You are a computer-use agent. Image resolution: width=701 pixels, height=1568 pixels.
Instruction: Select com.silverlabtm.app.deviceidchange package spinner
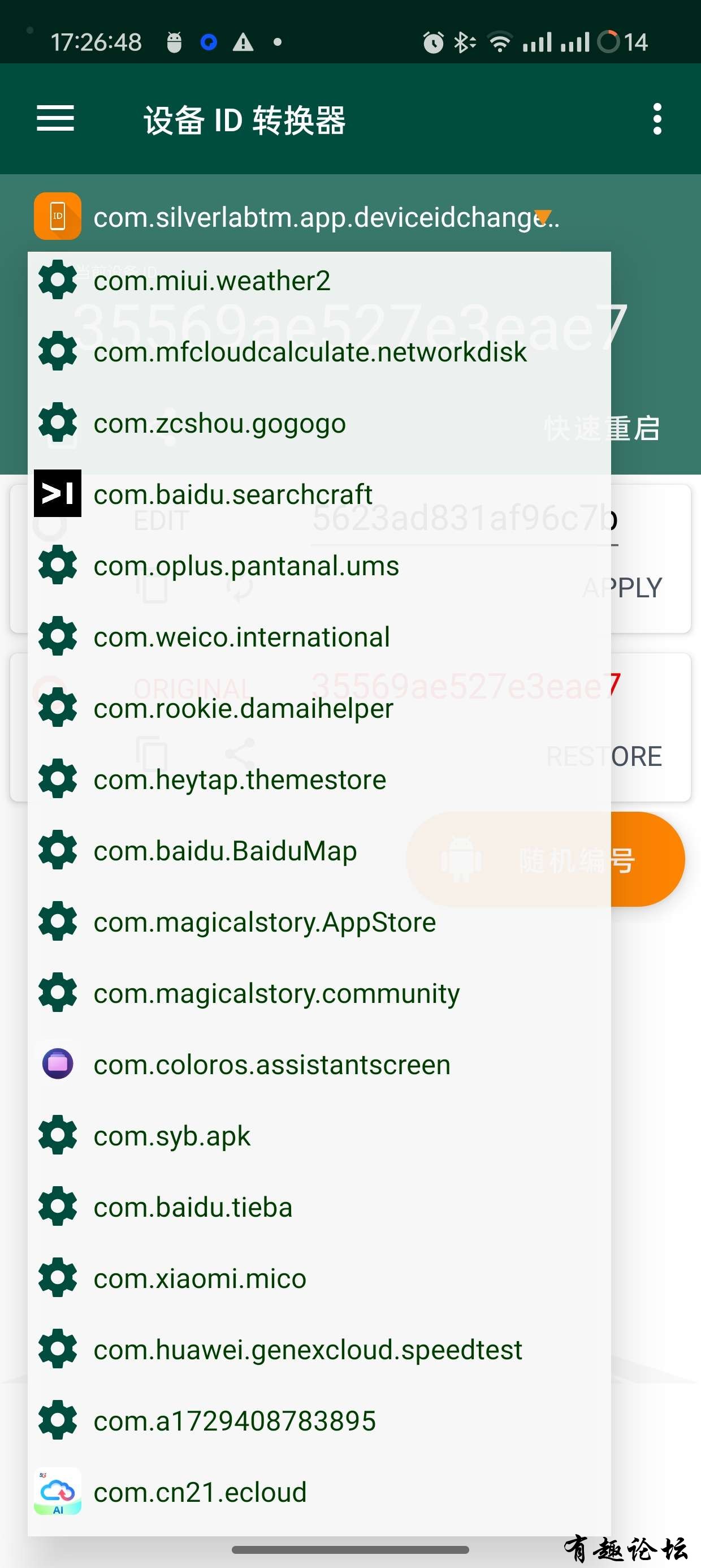[x=325, y=217]
